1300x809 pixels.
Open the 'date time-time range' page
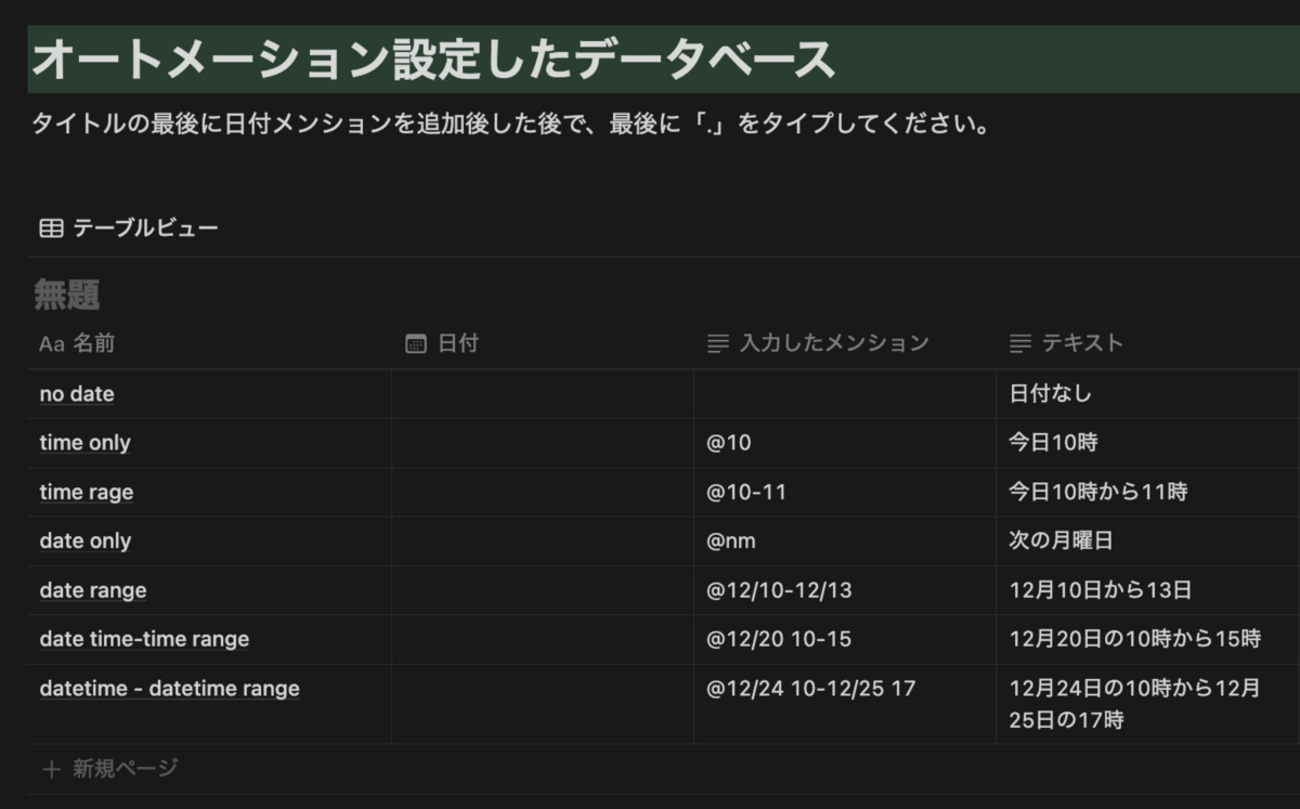(x=144, y=639)
